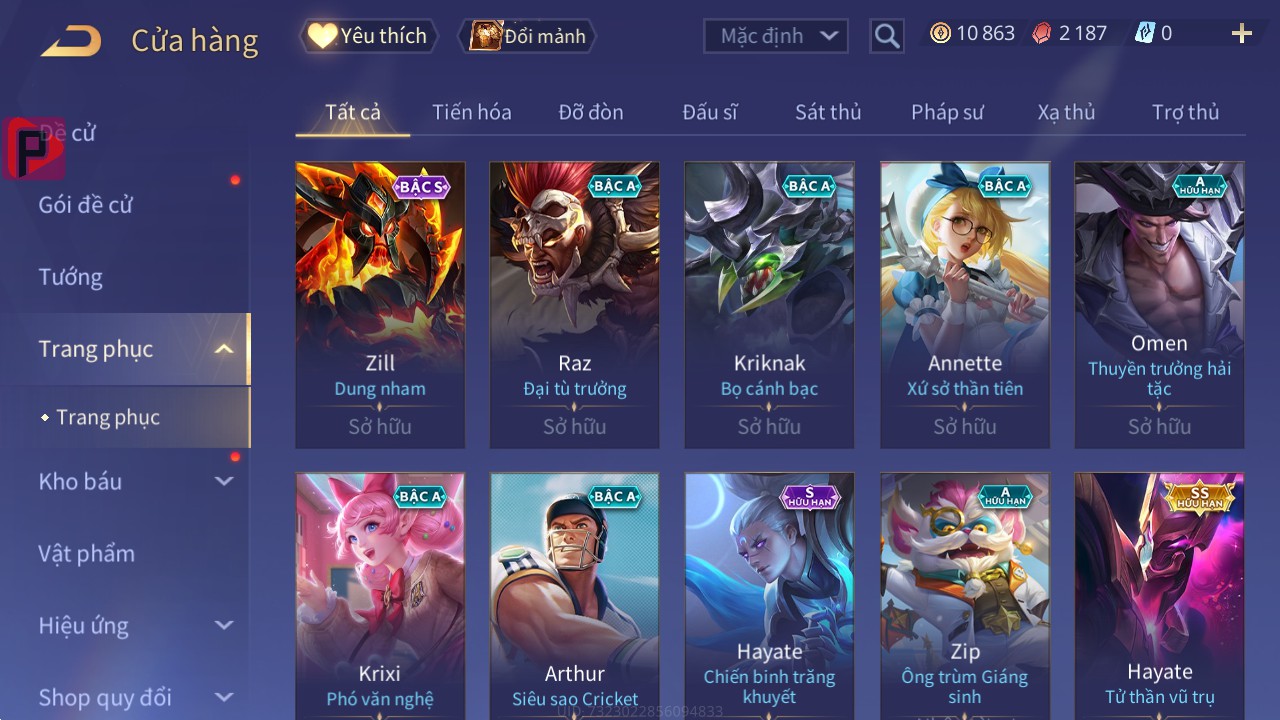The width and height of the screenshot is (1280, 720).
Task: Select the Annette Xứ sở thần tiên card
Action: (x=965, y=305)
